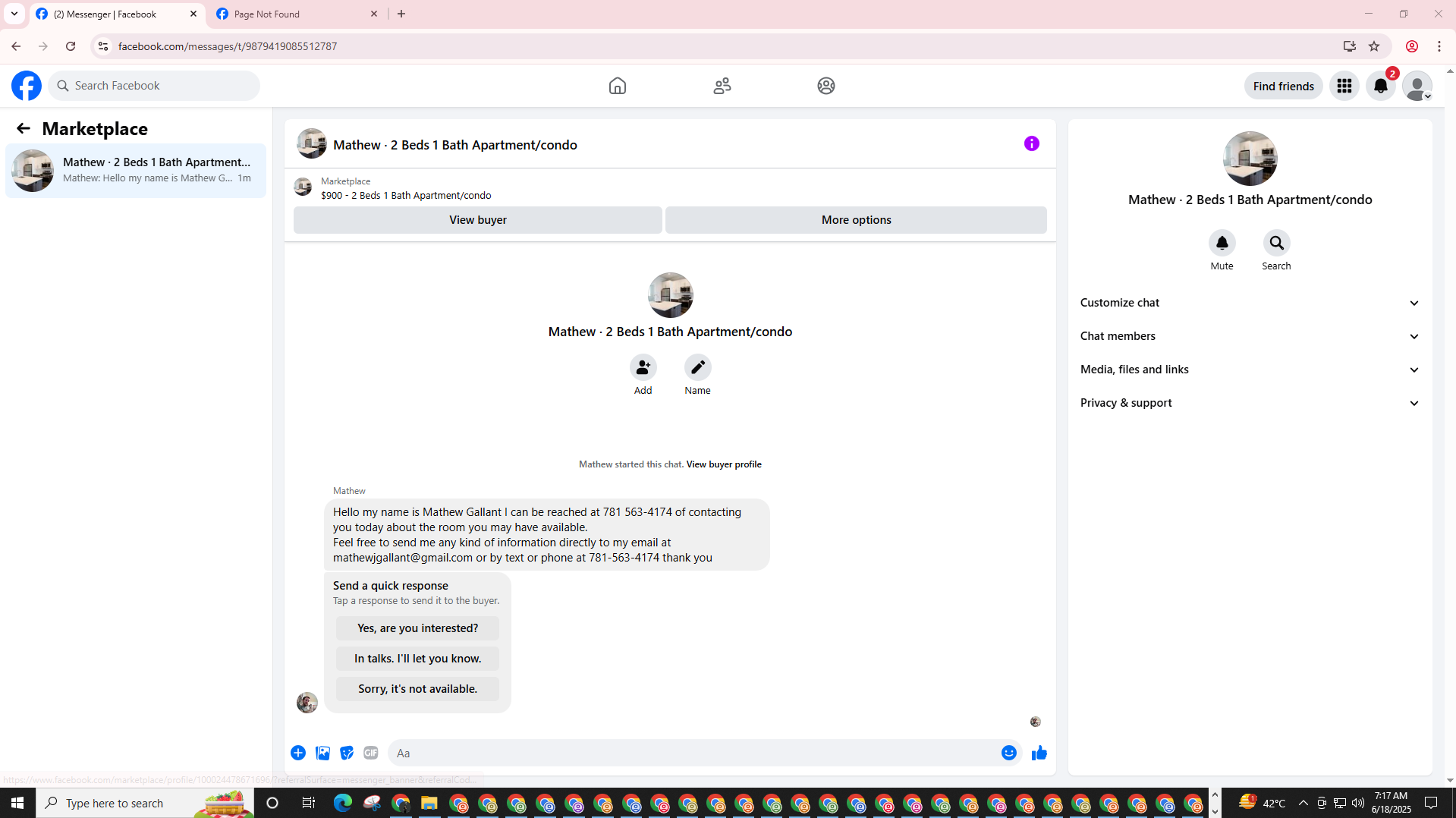Send quick reply 'In talks. I'll let you know.'
1456x818 pixels.
pyautogui.click(x=418, y=659)
